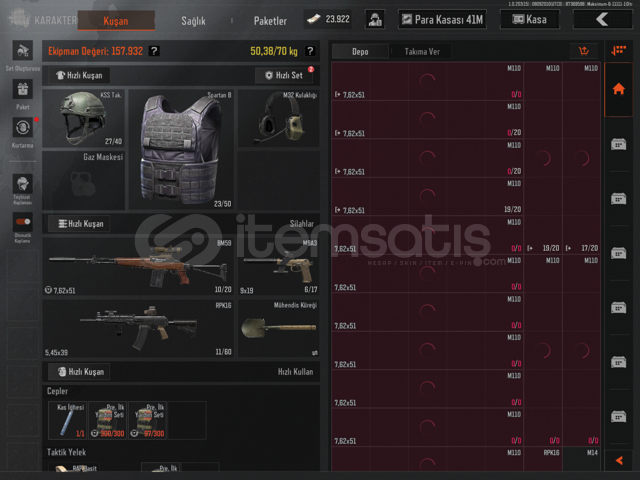Viewport: 640px width, 480px height.
Task: Click the Spartan B armor vest slot
Action: coord(181,149)
